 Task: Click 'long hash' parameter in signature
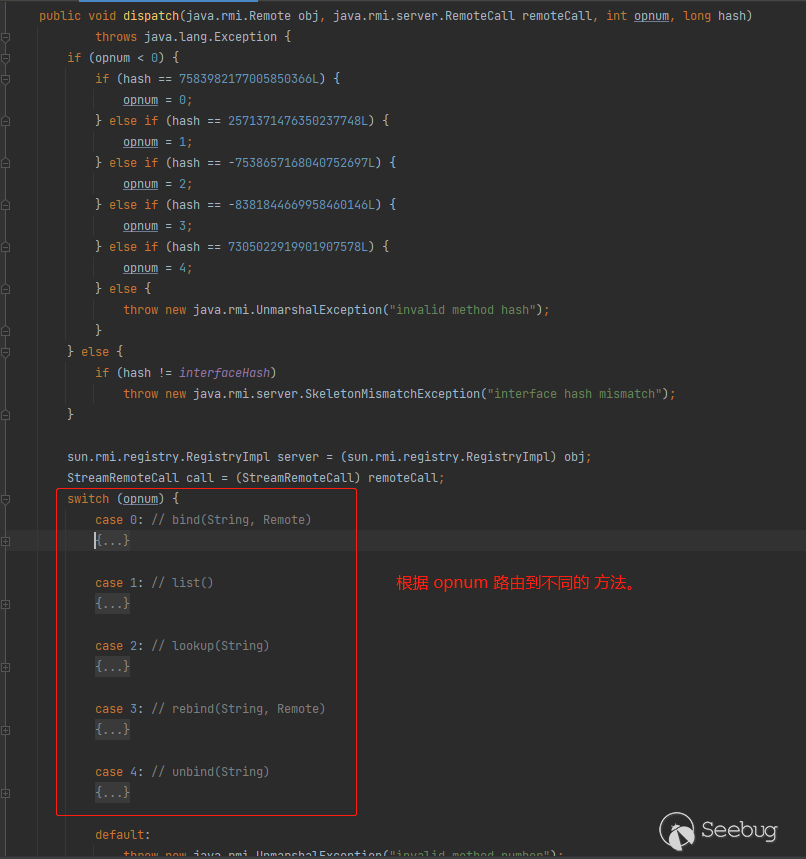coord(714,16)
